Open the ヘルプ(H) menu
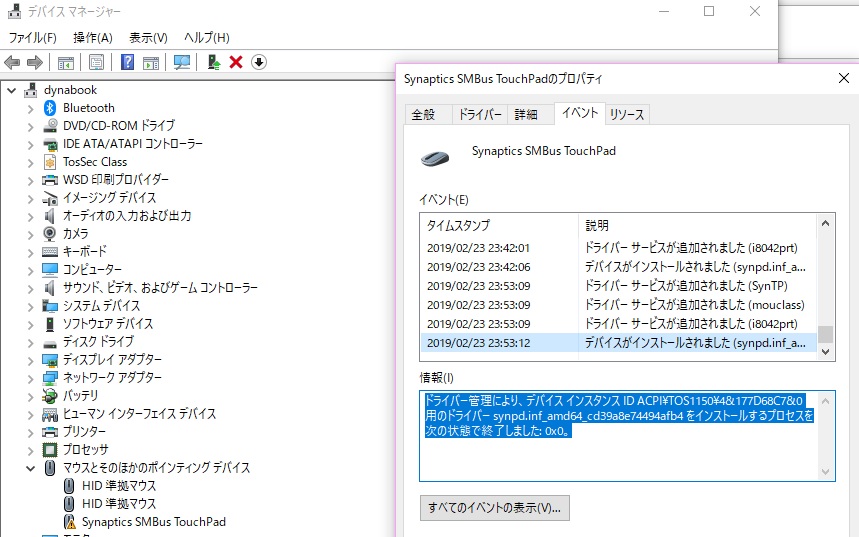This screenshot has height=537, width=859. point(207,37)
